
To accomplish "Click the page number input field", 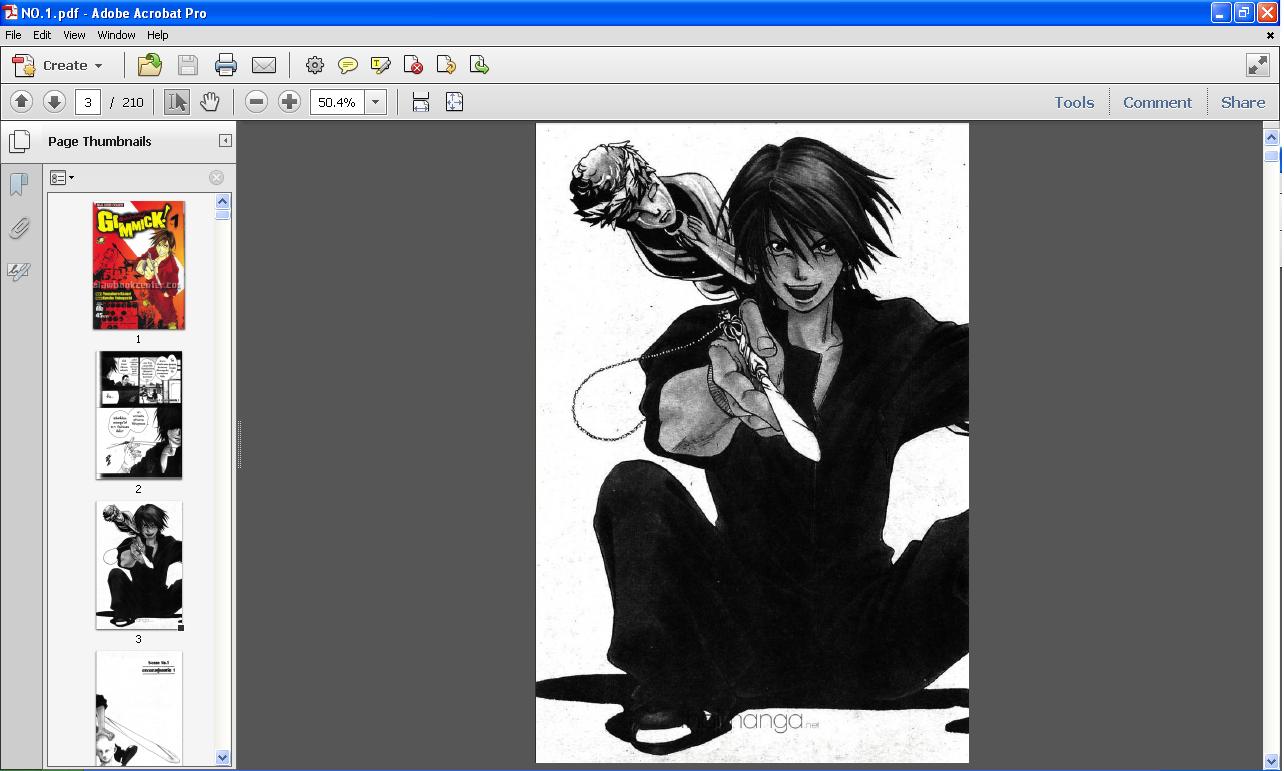I will (88, 102).
